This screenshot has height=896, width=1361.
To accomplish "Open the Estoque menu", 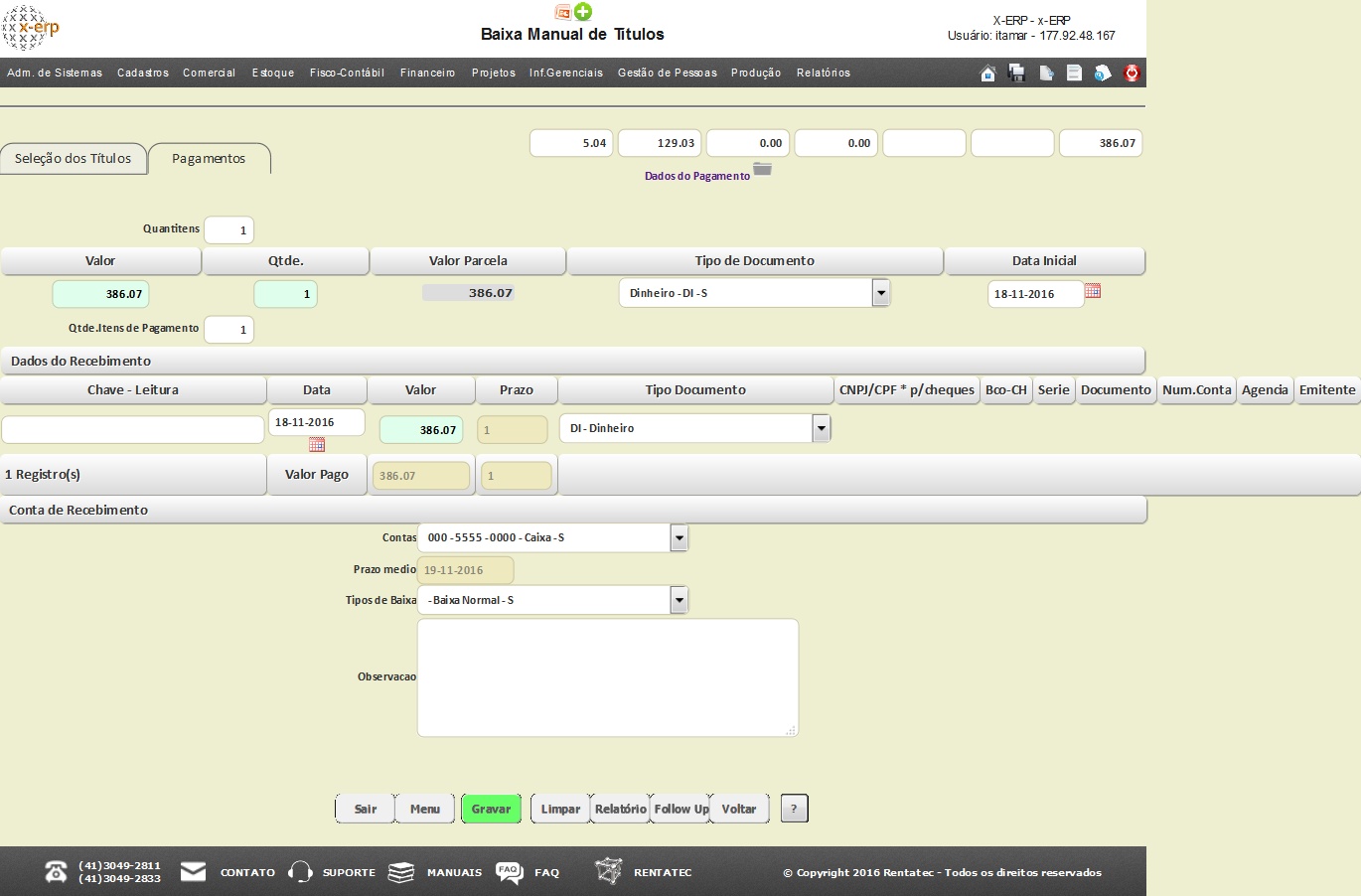I will (273, 73).
